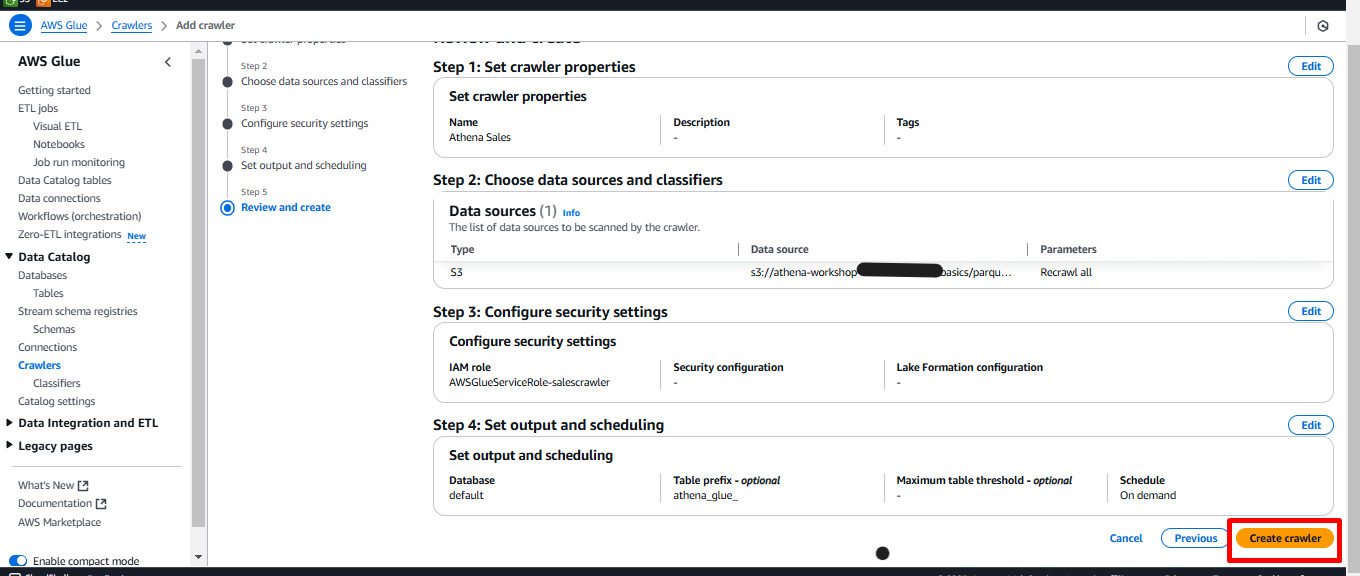Open Data Catalog tables in sidebar
Viewport: 1360px width, 576px height.
[x=65, y=181]
